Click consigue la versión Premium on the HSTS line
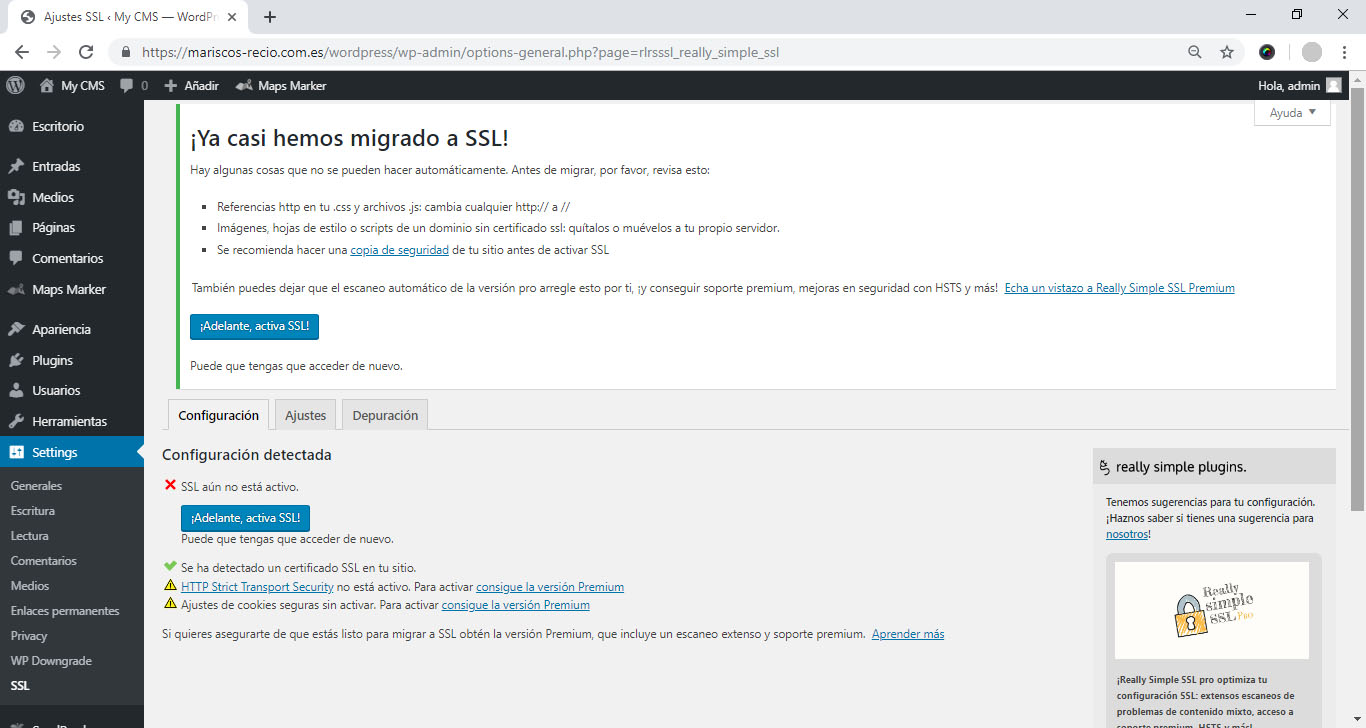The width and height of the screenshot is (1366, 728). (550, 587)
